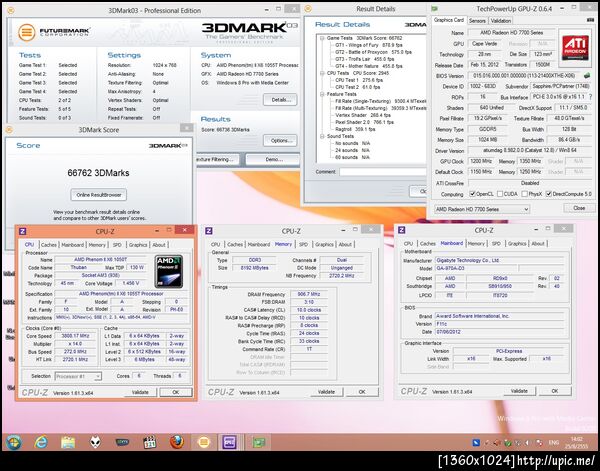Click the volume speaker icon in the tray

pos(527,443)
